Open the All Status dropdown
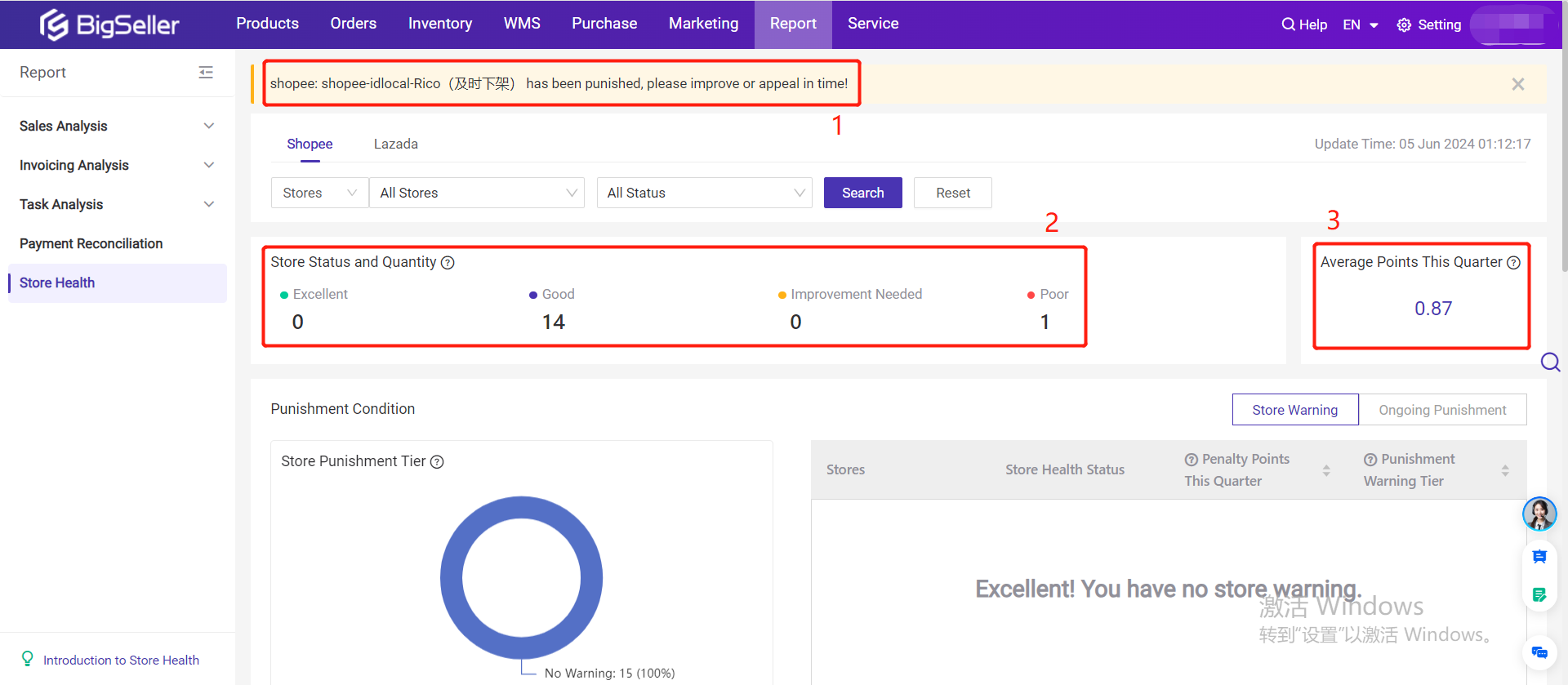 [704, 193]
